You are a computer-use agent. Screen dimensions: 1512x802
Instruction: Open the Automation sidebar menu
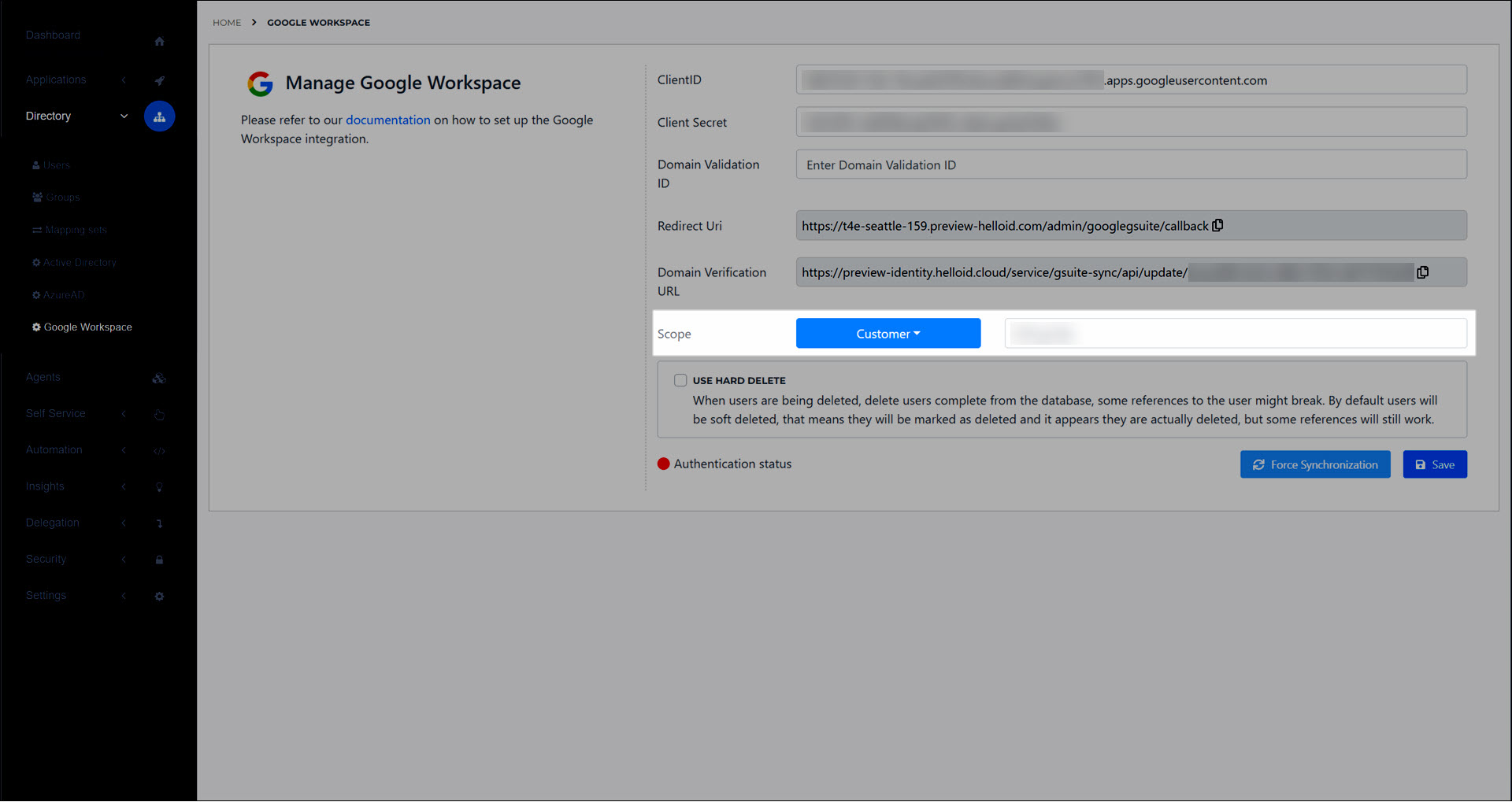click(54, 449)
